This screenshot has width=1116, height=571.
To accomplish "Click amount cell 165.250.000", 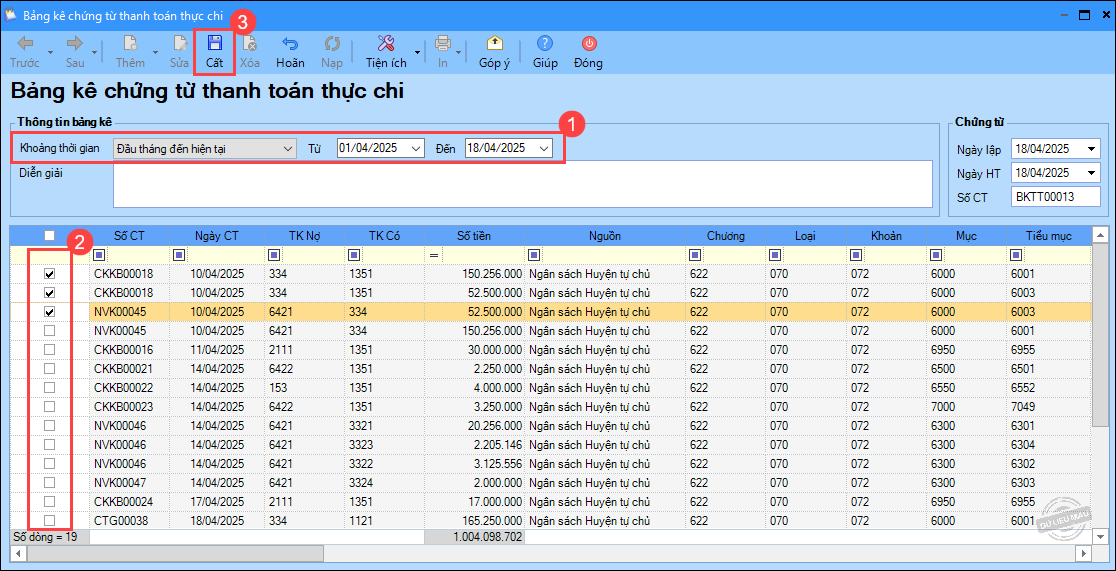I will 474,520.
